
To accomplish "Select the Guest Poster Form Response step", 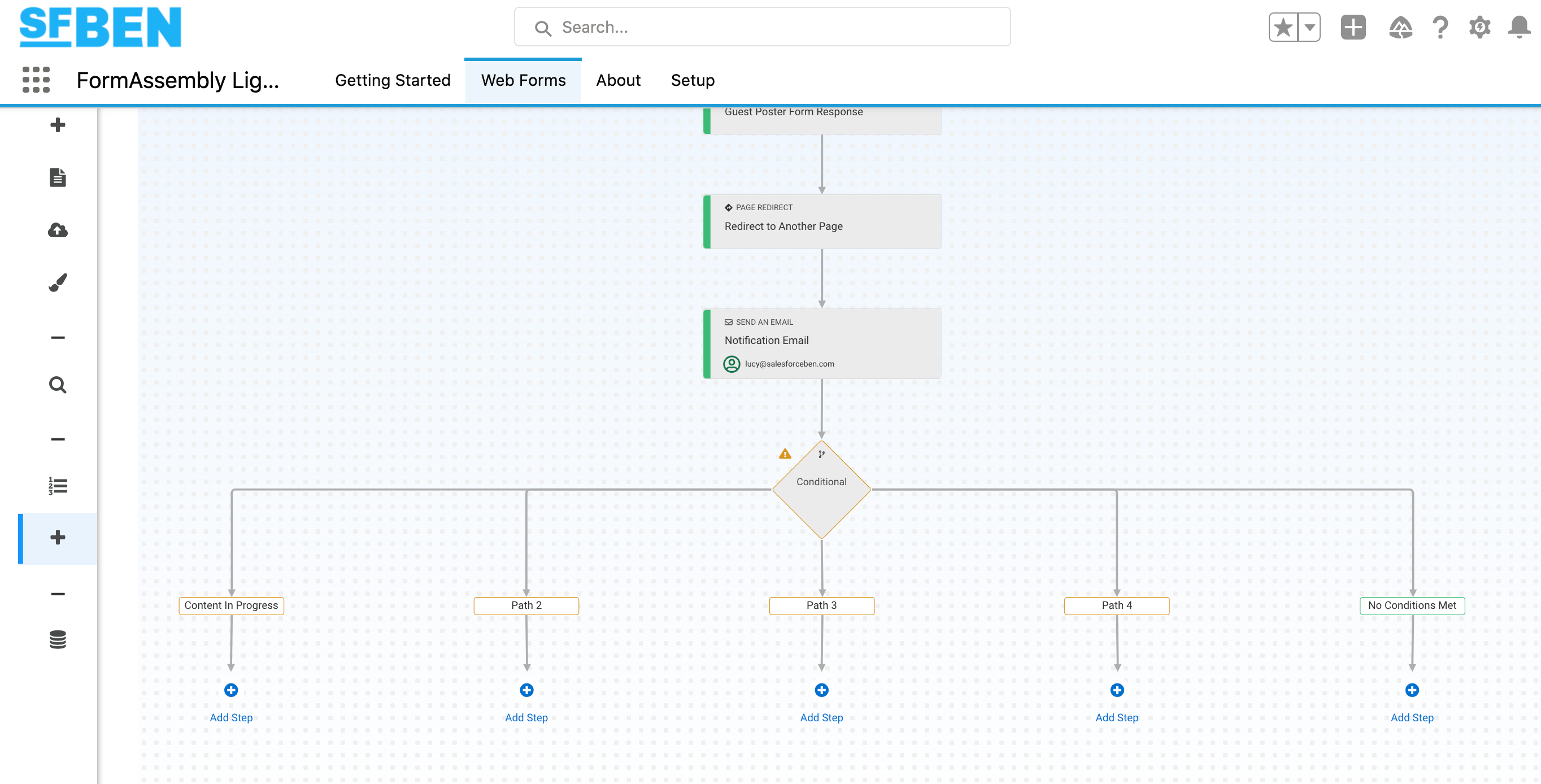I will 821,120.
